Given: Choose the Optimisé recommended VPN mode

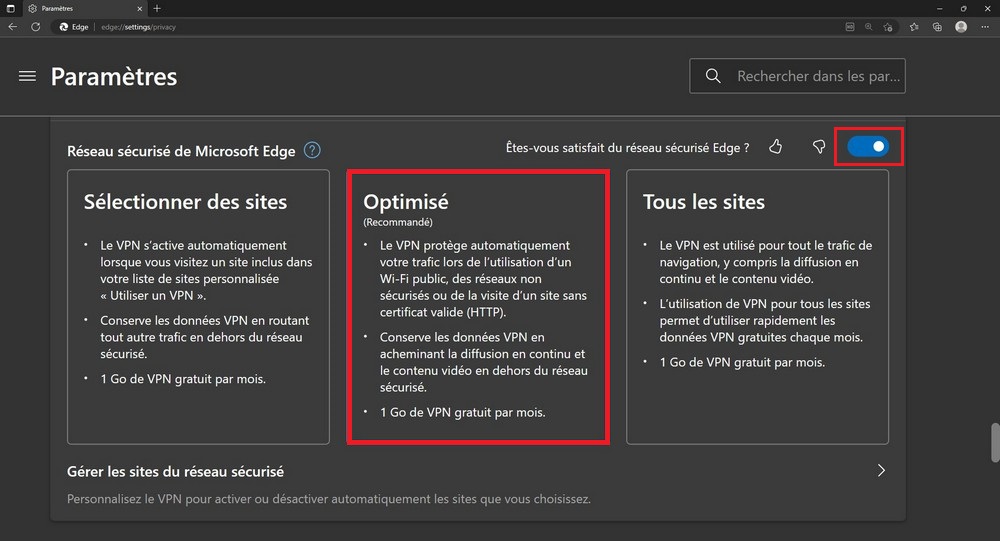Looking at the screenshot, I should click(478, 306).
